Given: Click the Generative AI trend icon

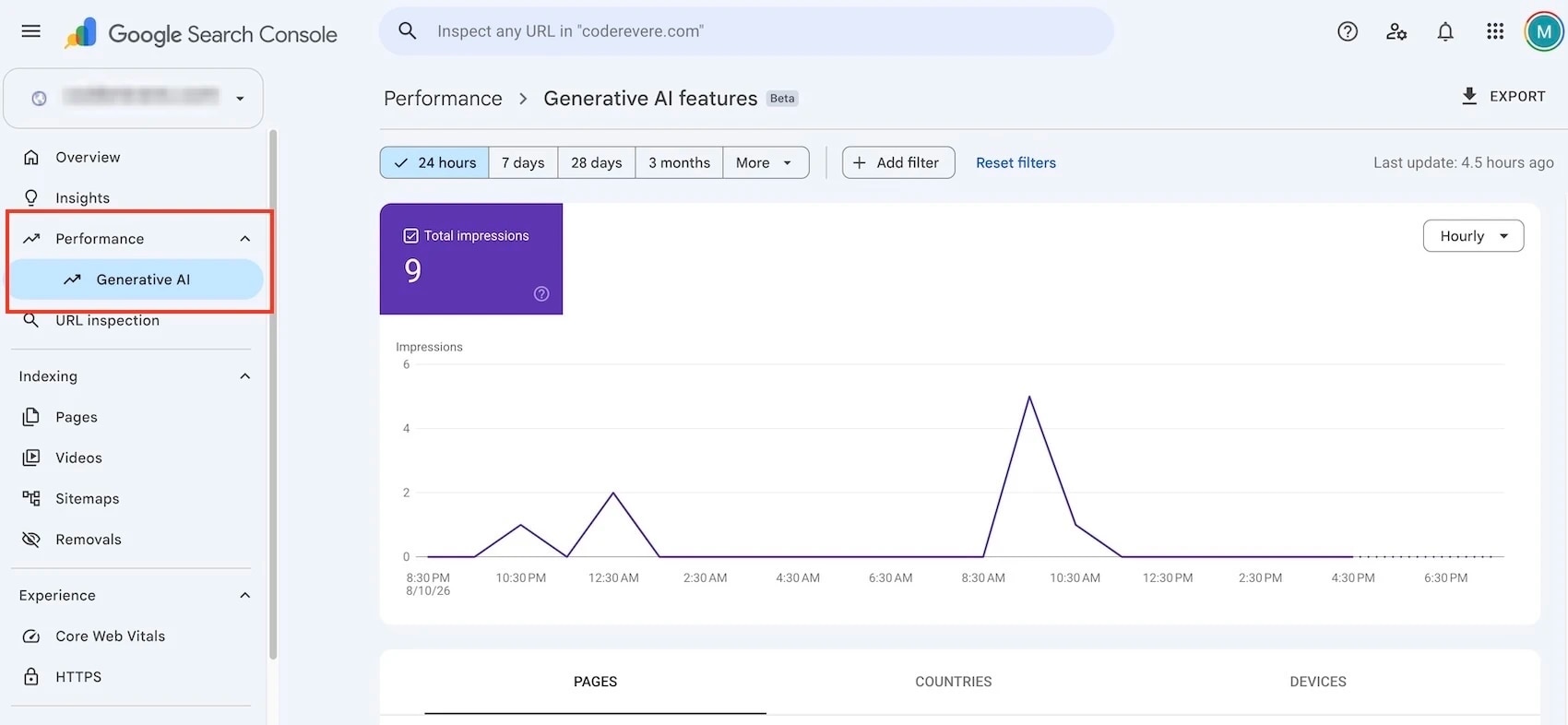Looking at the screenshot, I should [x=72, y=279].
